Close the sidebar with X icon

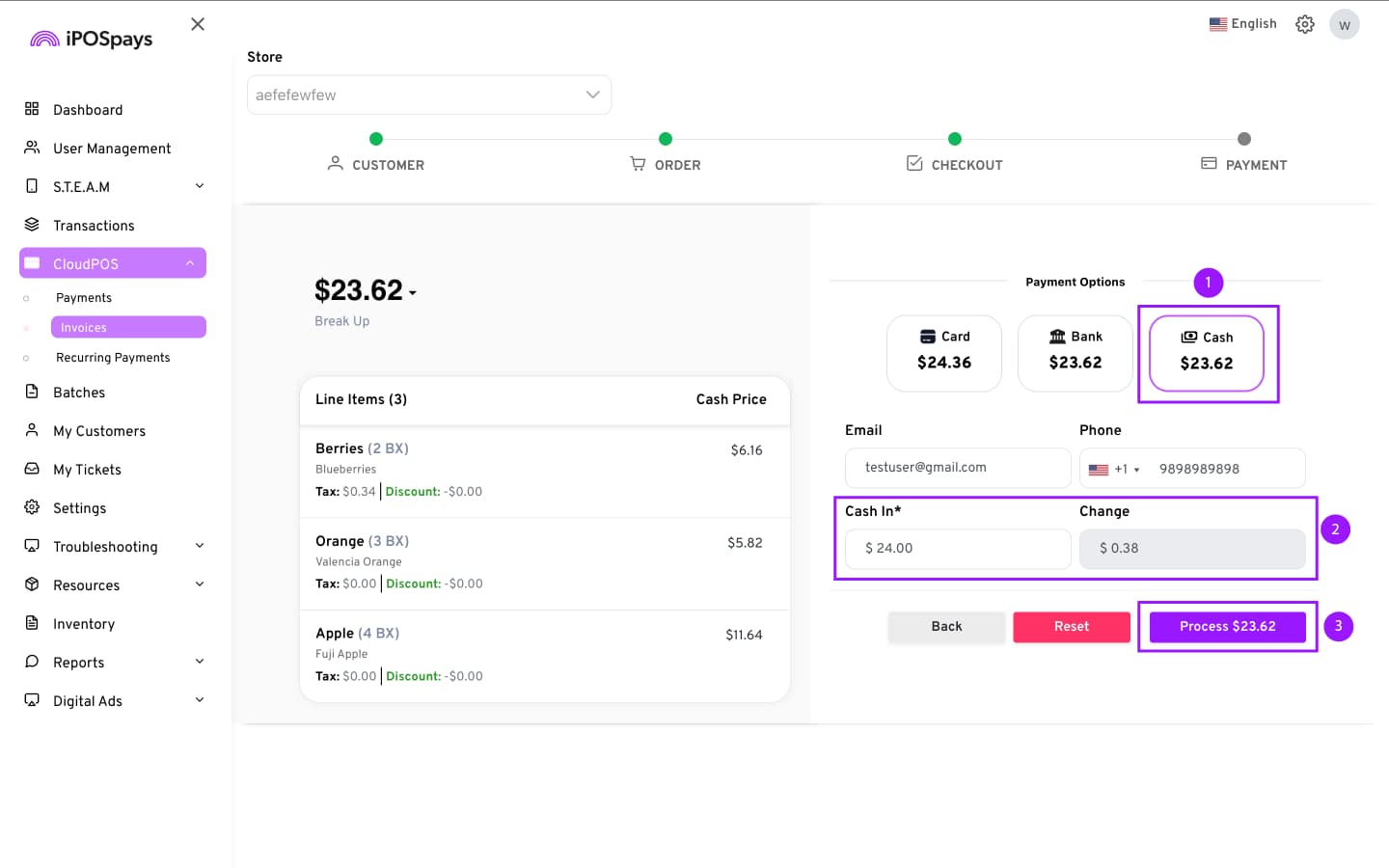click(198, 24)
